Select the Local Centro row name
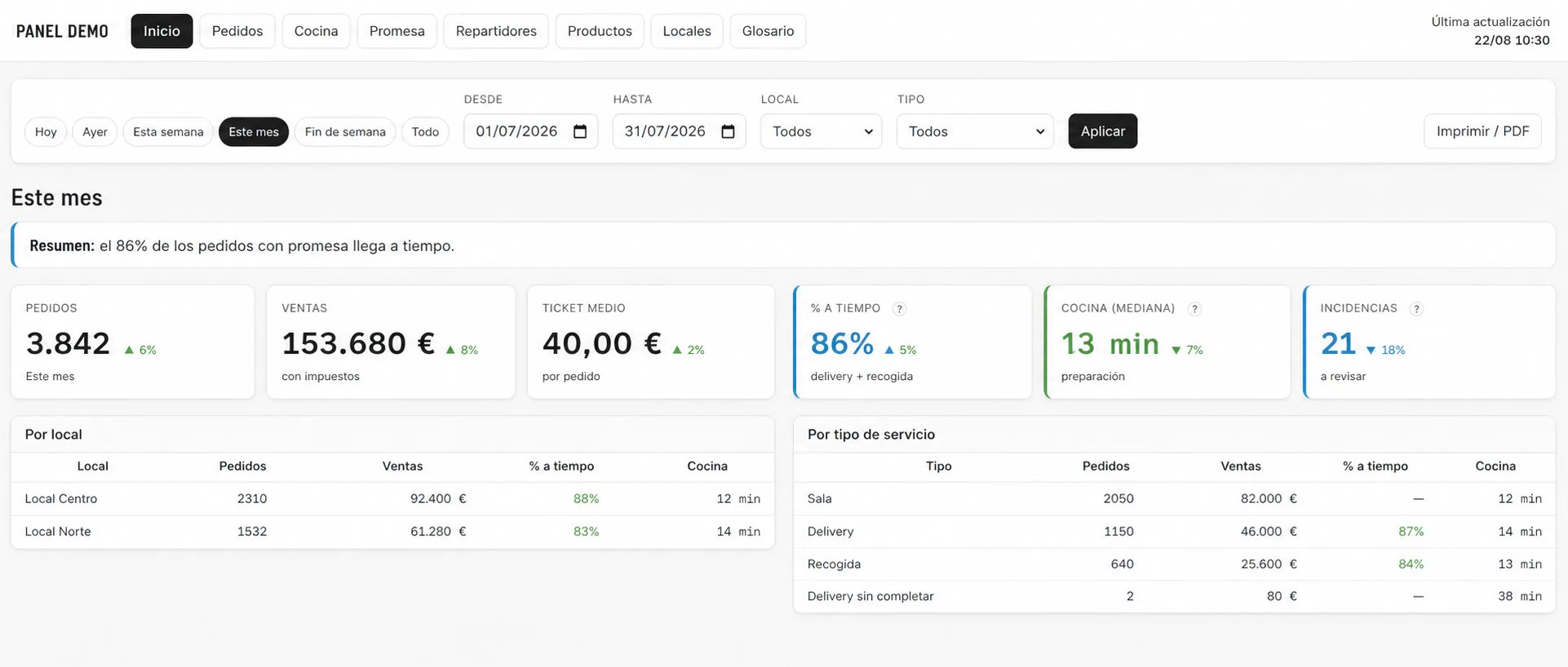The height and width of the screenshot is (667, 1568). [x=61, y=499]
